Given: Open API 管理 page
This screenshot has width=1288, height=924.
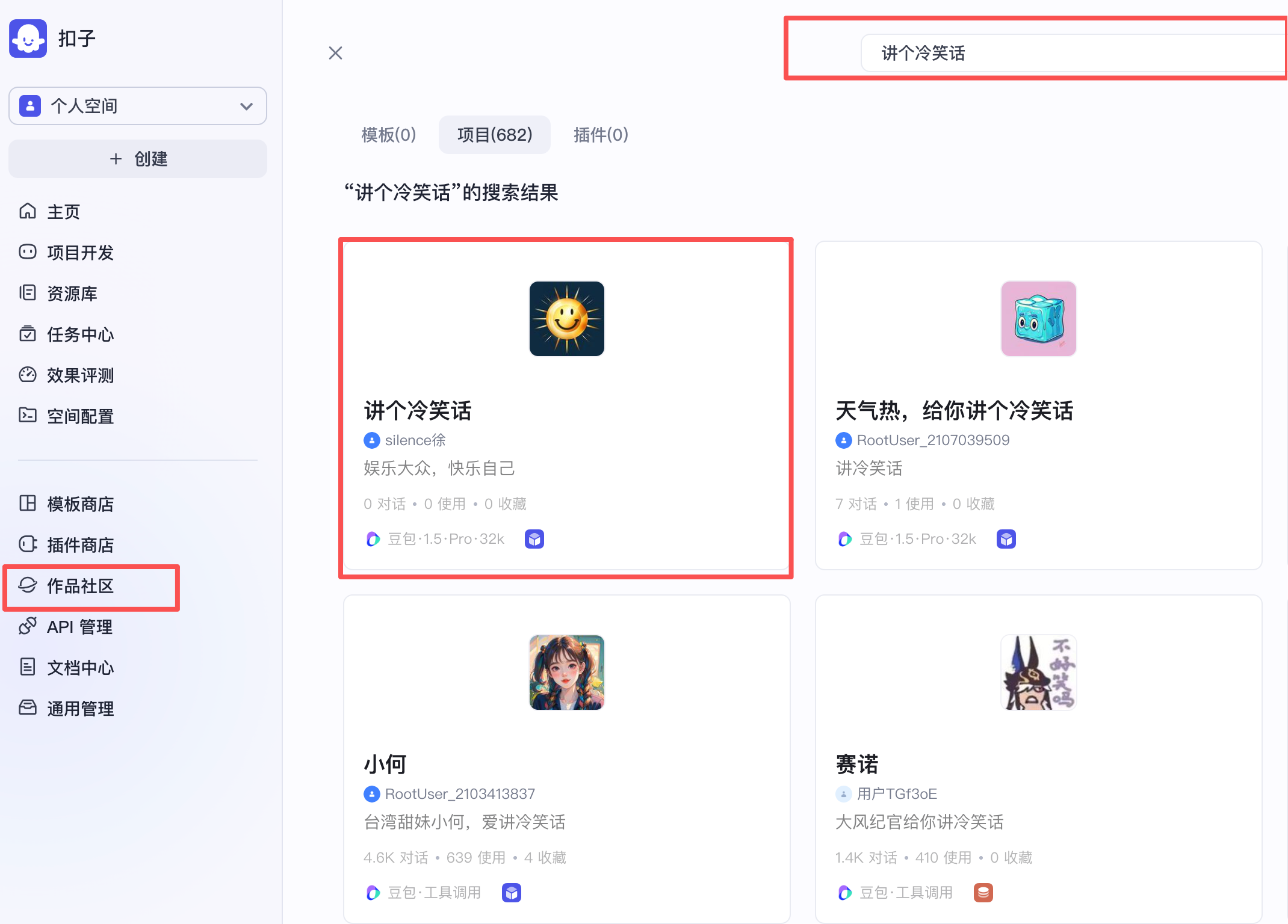Looking at the screenshot, I should (x=79, y=627).
